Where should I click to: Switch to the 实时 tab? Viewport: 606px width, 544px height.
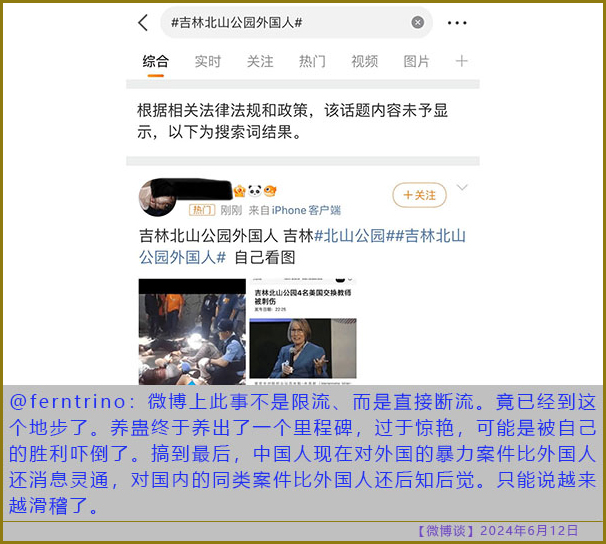click(x=208, y=61)
